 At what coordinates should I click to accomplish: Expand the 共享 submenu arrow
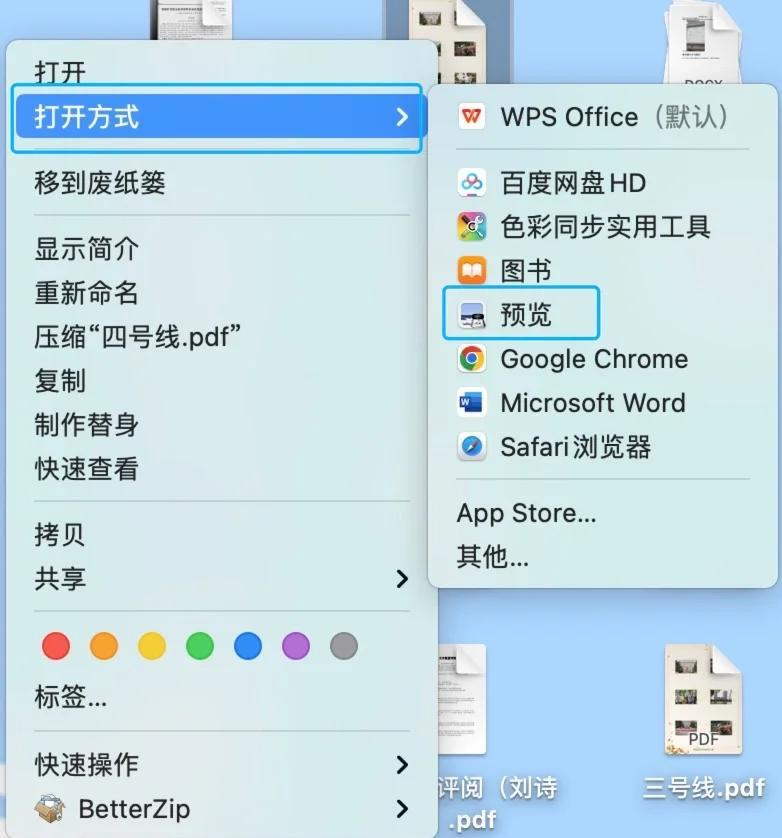pos(402,578)
